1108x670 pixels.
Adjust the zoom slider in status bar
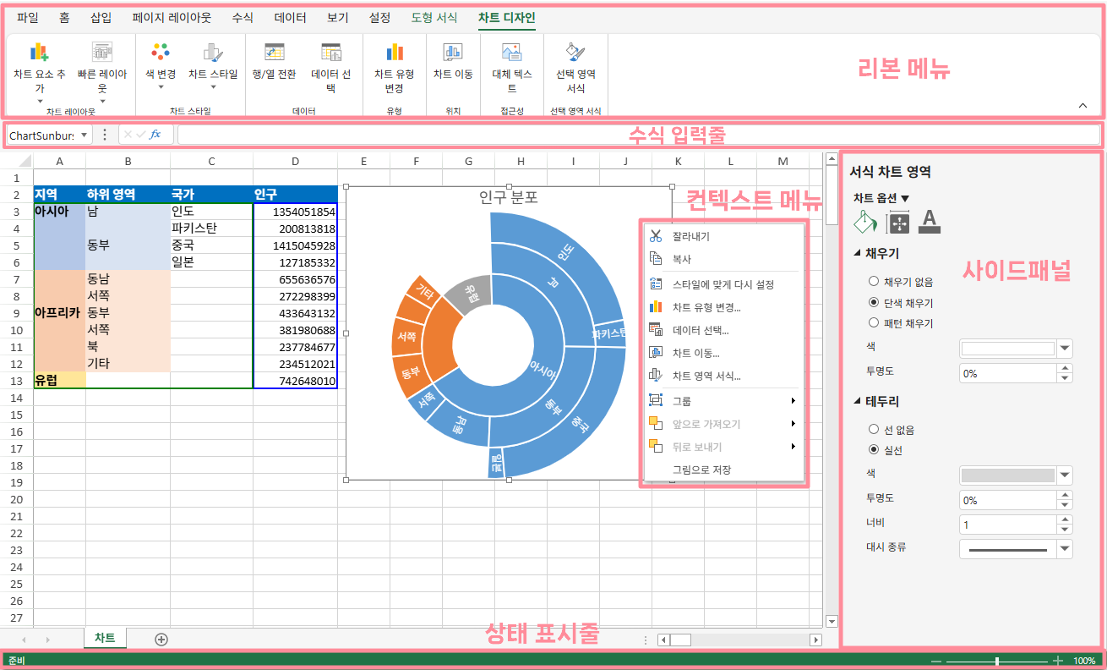pyautogui.click(x=996, y=661)
